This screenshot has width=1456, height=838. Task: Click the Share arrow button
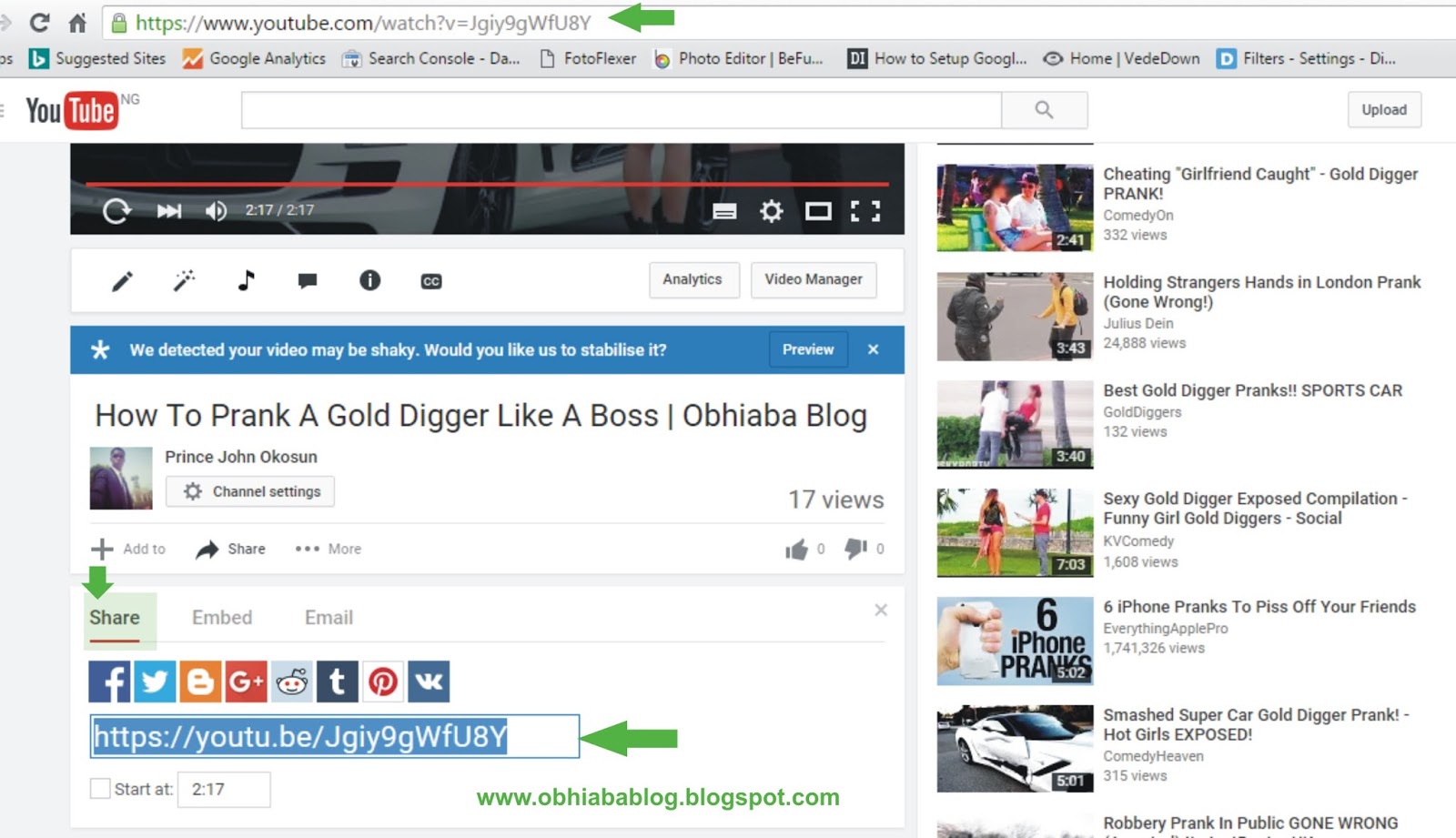(x=231, y=549)
